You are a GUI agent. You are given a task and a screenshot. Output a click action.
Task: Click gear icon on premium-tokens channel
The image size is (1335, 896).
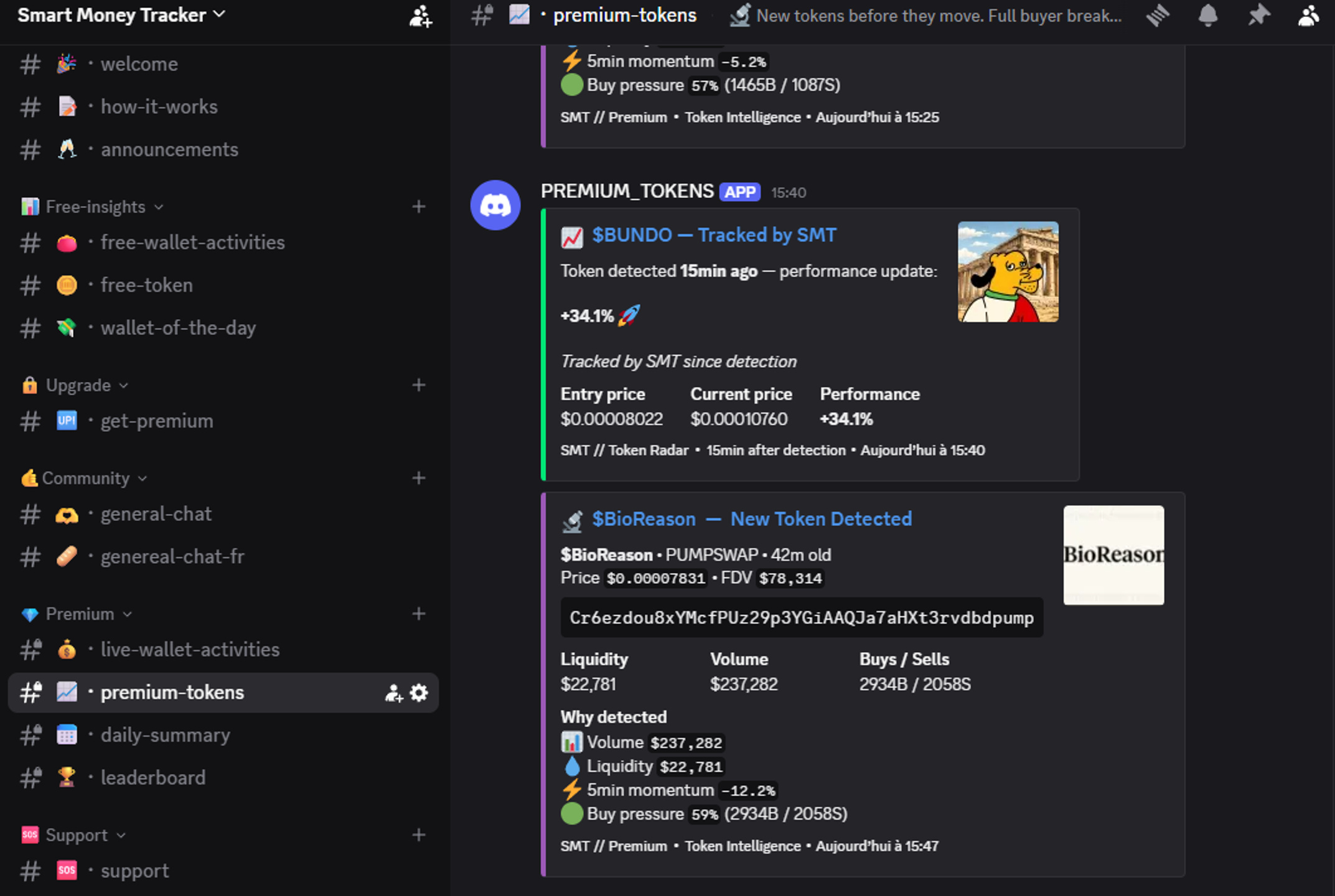[419, 693]
